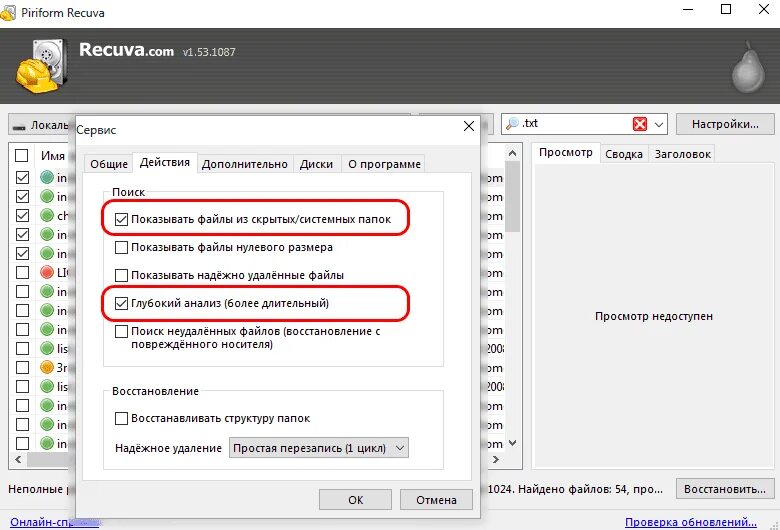The width and height of the screenshot is (780, 530).
Task: Enable Восстанавливать структуру папок checkbox
Action: 121,419
